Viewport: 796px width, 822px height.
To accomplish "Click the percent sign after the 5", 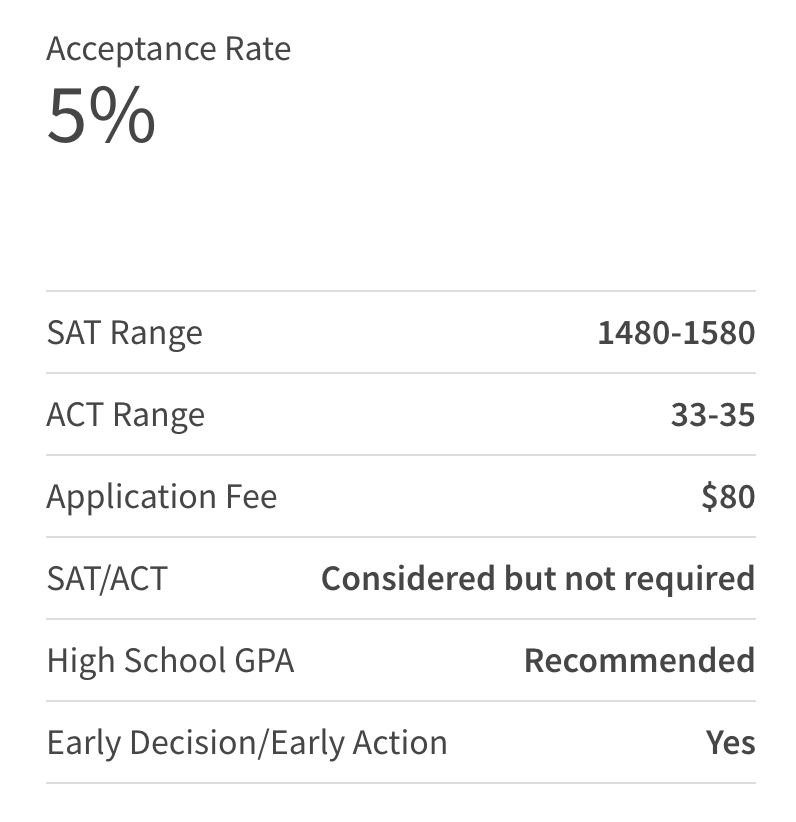I will tap(122, 115).
